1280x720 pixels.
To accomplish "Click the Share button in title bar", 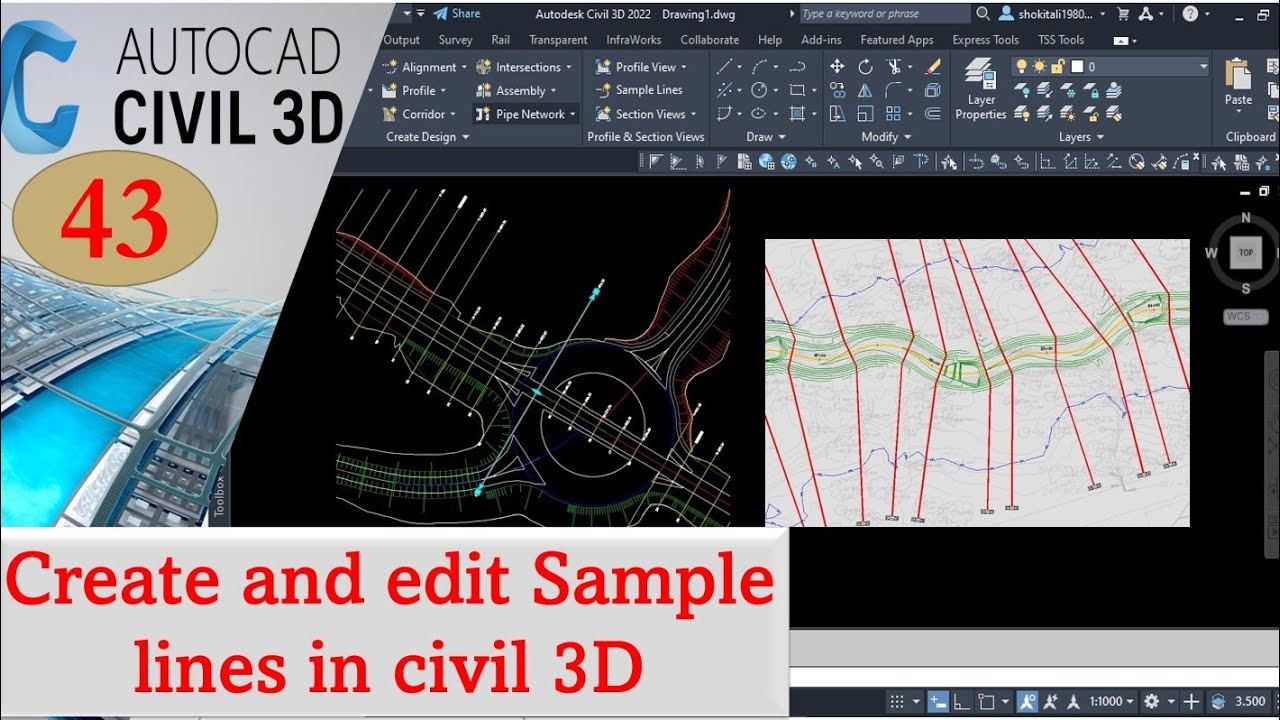I will click(458, 14).
